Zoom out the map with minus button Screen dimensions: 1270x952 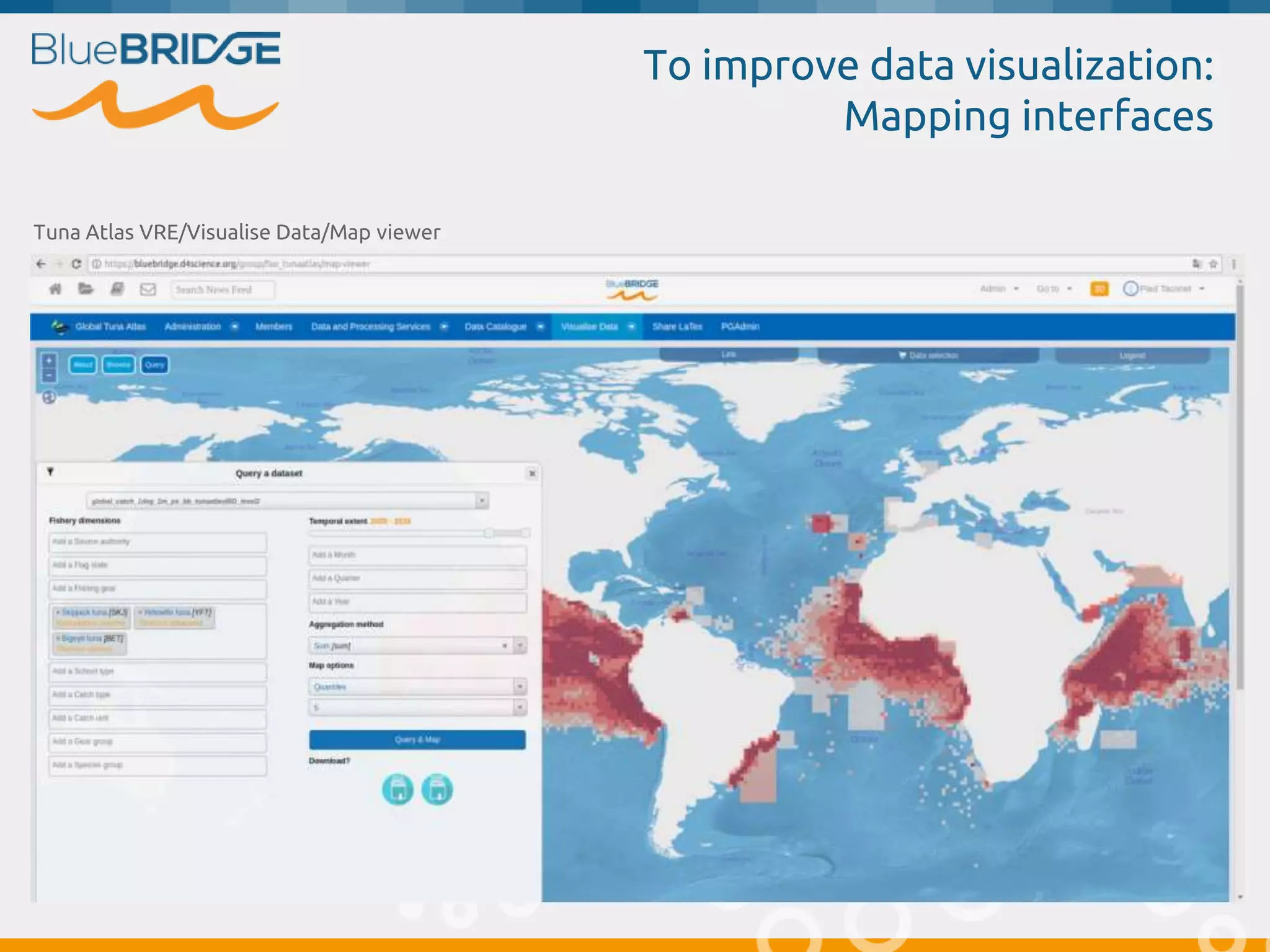(49, 375)
